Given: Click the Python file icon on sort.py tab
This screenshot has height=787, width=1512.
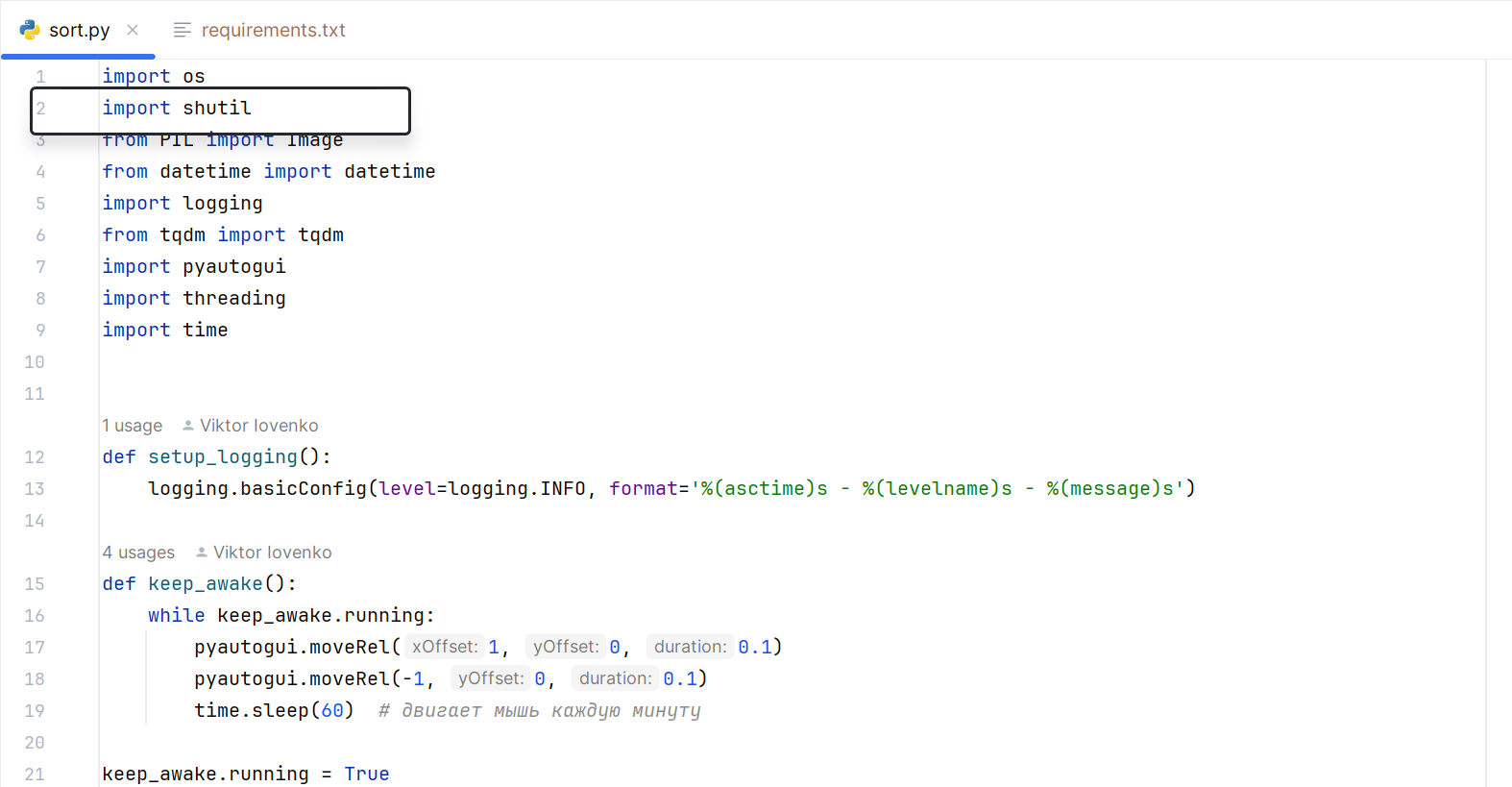Looking at the screenshot, I should pyautogui.click(x=30, y=30).
